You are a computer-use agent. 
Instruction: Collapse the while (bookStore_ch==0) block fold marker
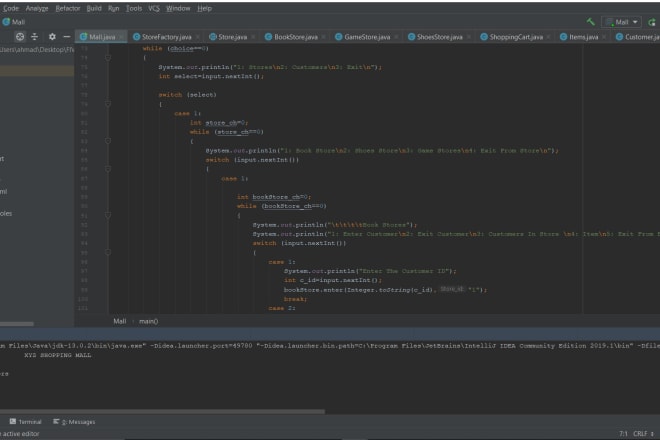pyautogui.click(x=108, y=215)
